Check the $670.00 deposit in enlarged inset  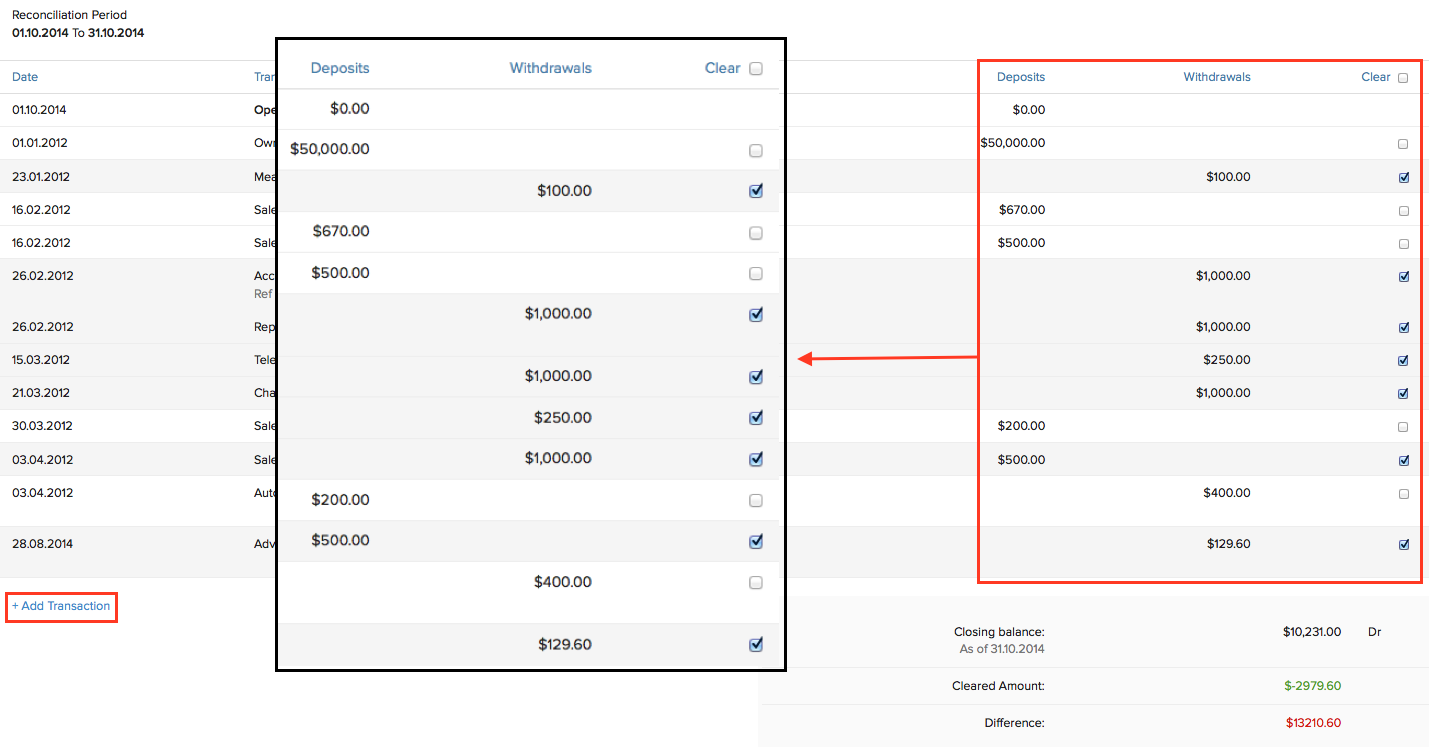(x=756, y=233)
